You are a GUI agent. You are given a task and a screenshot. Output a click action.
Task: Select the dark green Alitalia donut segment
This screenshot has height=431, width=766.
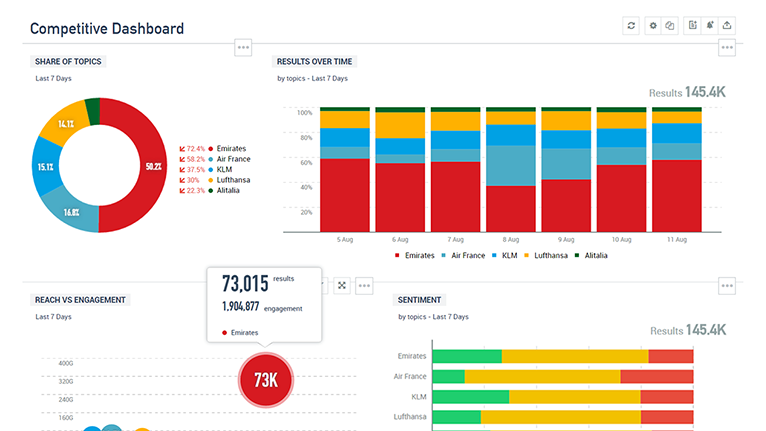coord(93,111)
